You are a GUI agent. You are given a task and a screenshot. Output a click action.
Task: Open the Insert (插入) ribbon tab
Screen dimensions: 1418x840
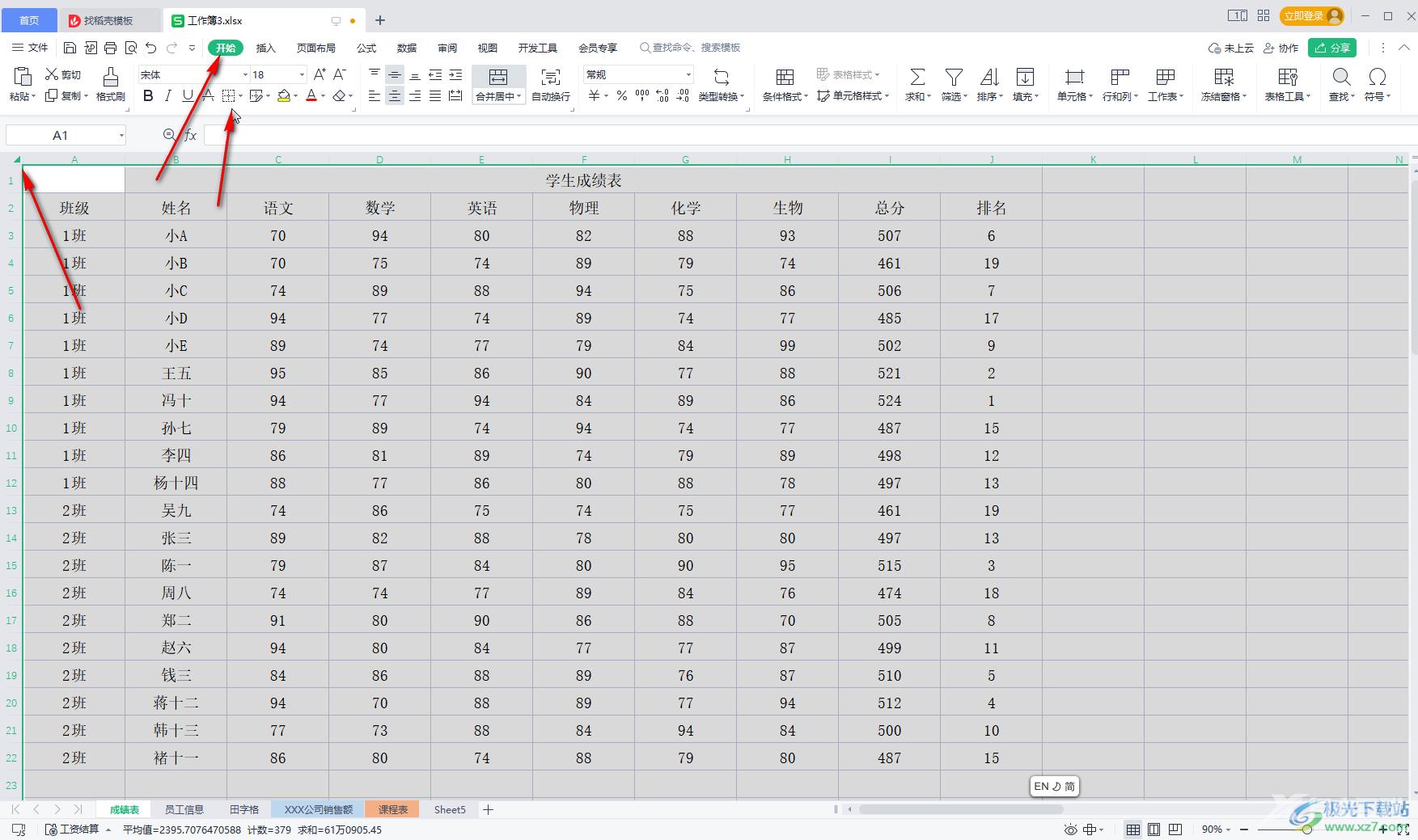click(265, 48)
